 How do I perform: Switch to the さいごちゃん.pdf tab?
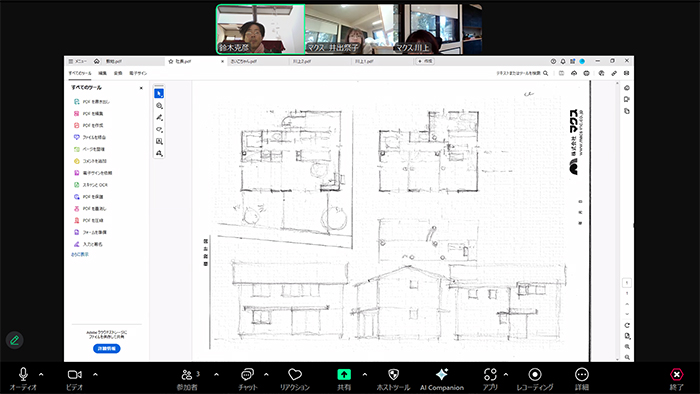243,61
